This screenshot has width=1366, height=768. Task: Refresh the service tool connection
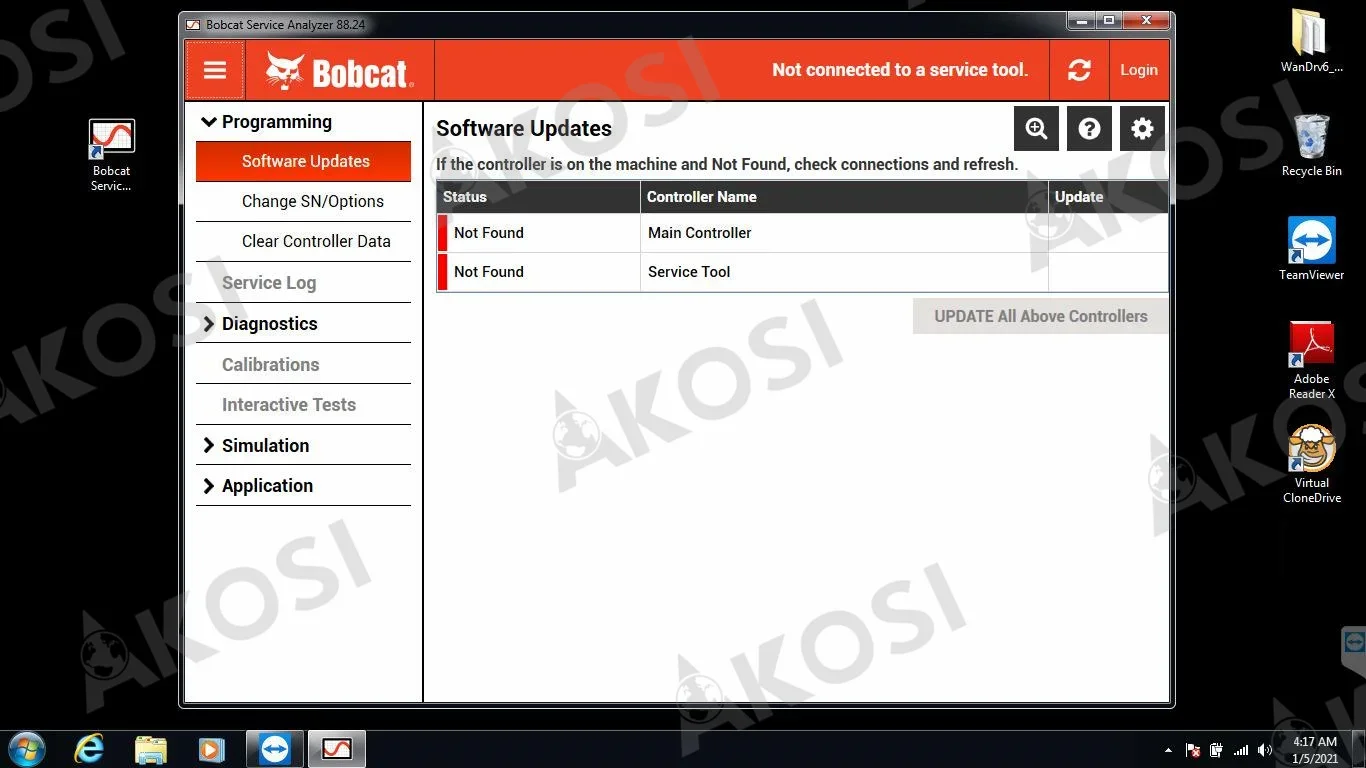(1079, 70)
